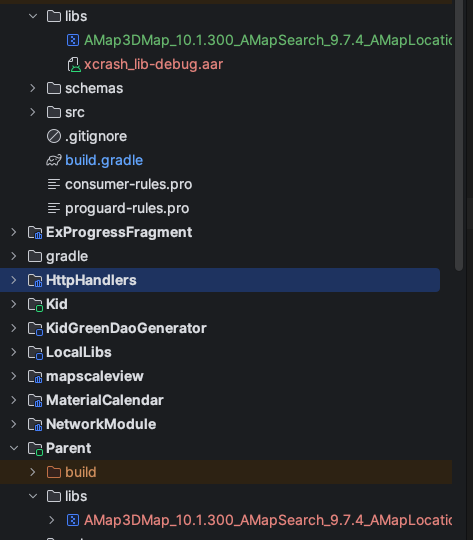Click the .gitignore ignore-file icon
The height and width of the screenshot is (540, 473).
coord(54,136)
